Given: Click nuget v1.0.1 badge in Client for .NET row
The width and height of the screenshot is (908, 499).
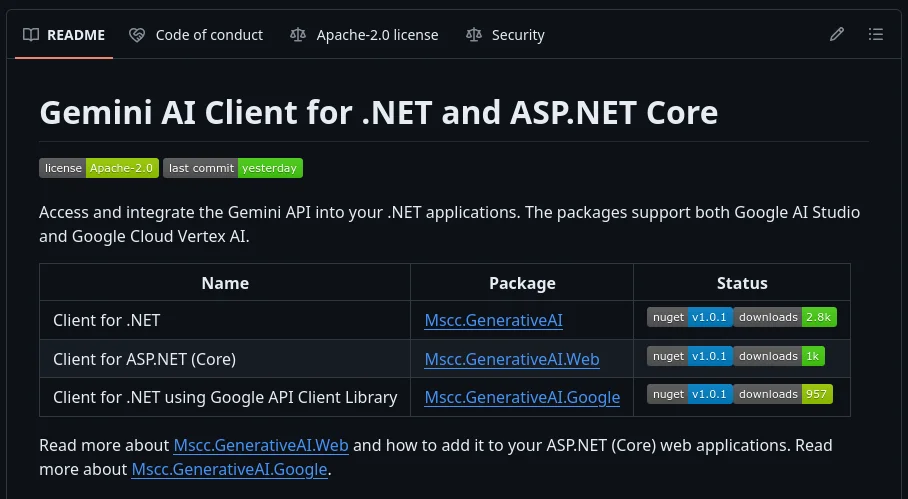Looking at the screenshot, I should coord(690,317).
